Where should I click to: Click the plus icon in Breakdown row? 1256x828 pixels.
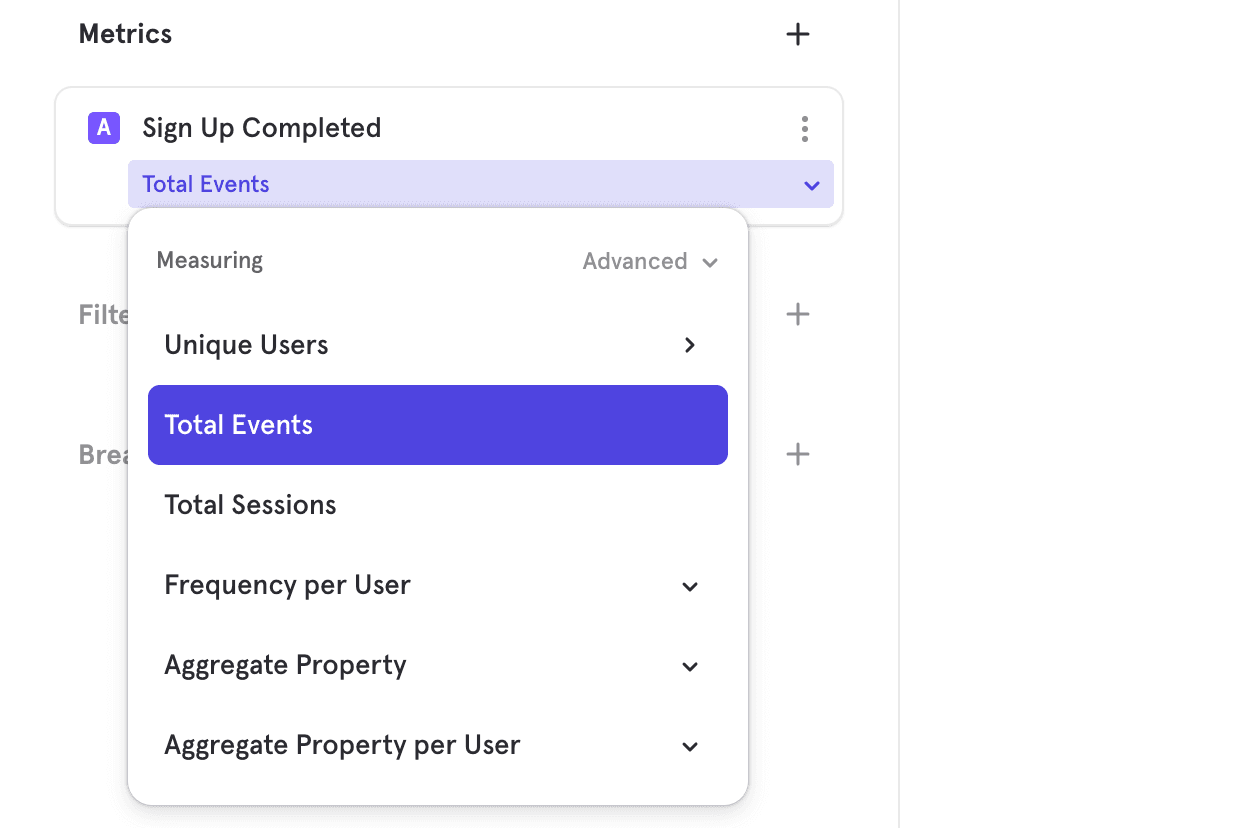[797, 455]
